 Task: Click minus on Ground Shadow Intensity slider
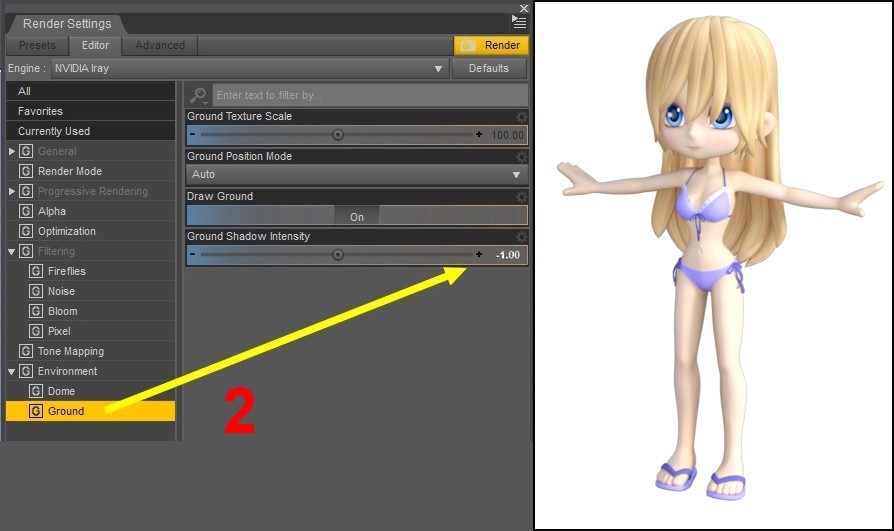(193, 254)
